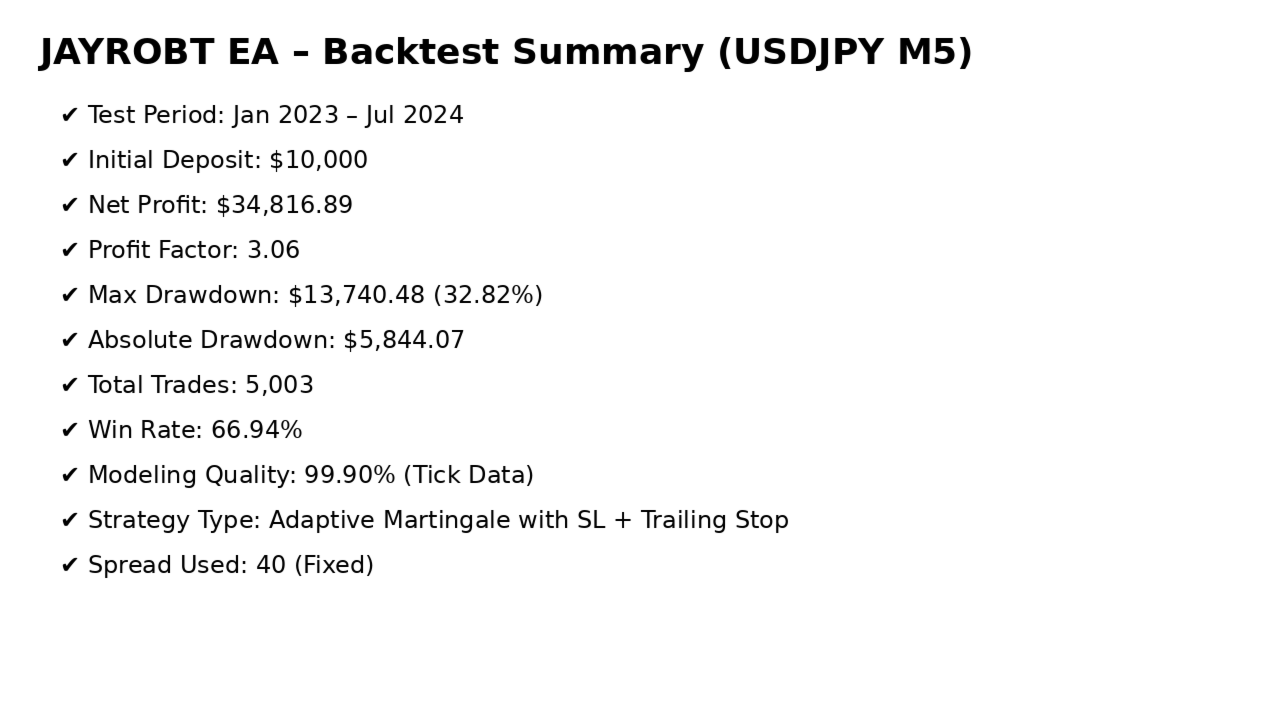Click the checkmark beside Test Period
Screen dimensions: 1280x720
[x=69, y=116]
